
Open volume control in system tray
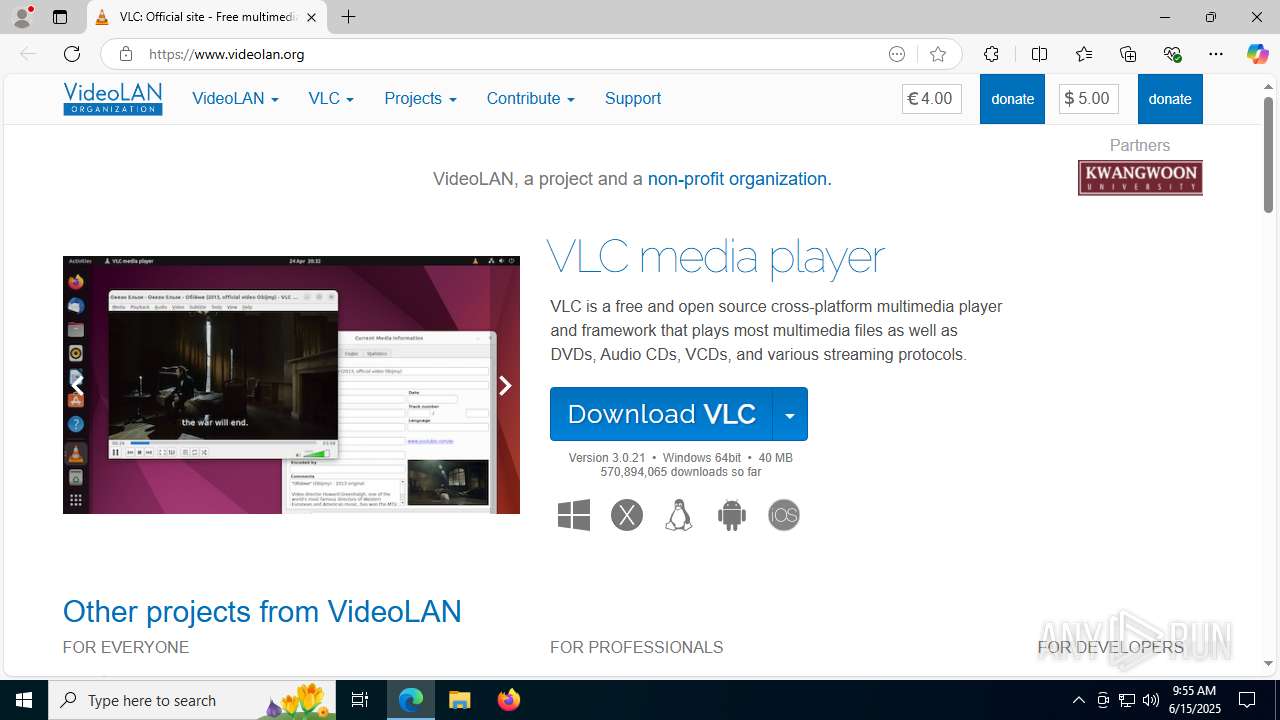point(1150,700)
